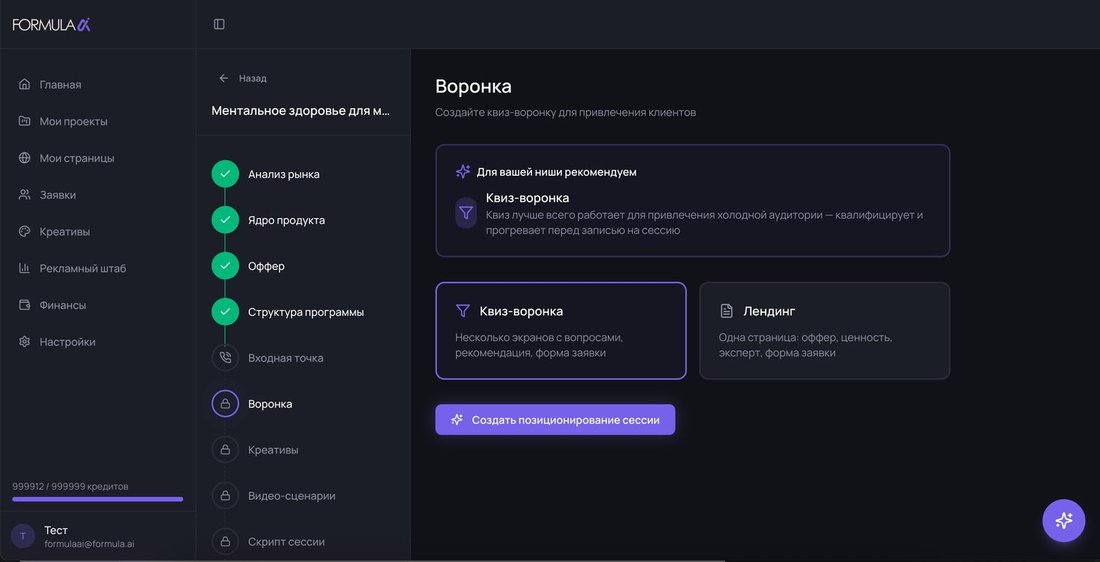Image resolution: width=1100 pixels, height=562 pixels.
Task: Click the wallet icon beside Финансы
Action: (25, 305)
